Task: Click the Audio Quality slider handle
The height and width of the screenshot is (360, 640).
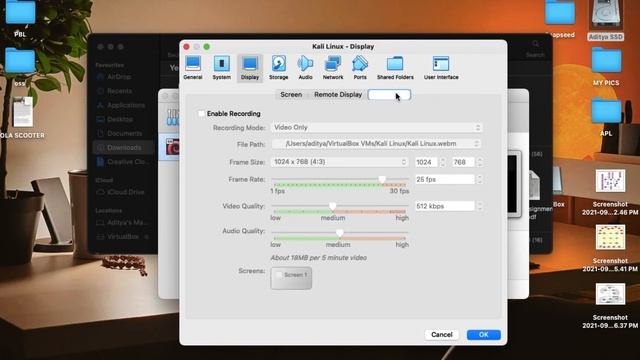Action: tap(340, 233)
